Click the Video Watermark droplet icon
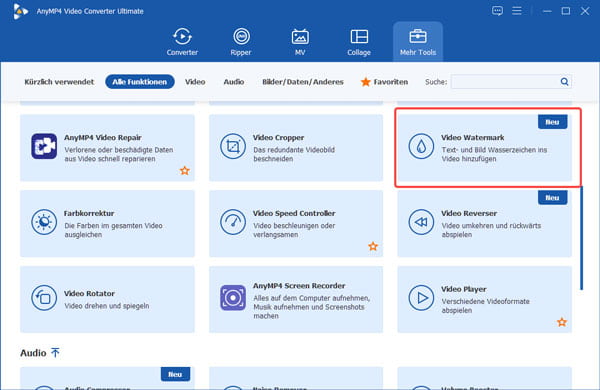Screen dimensions: 600x390 421,146
